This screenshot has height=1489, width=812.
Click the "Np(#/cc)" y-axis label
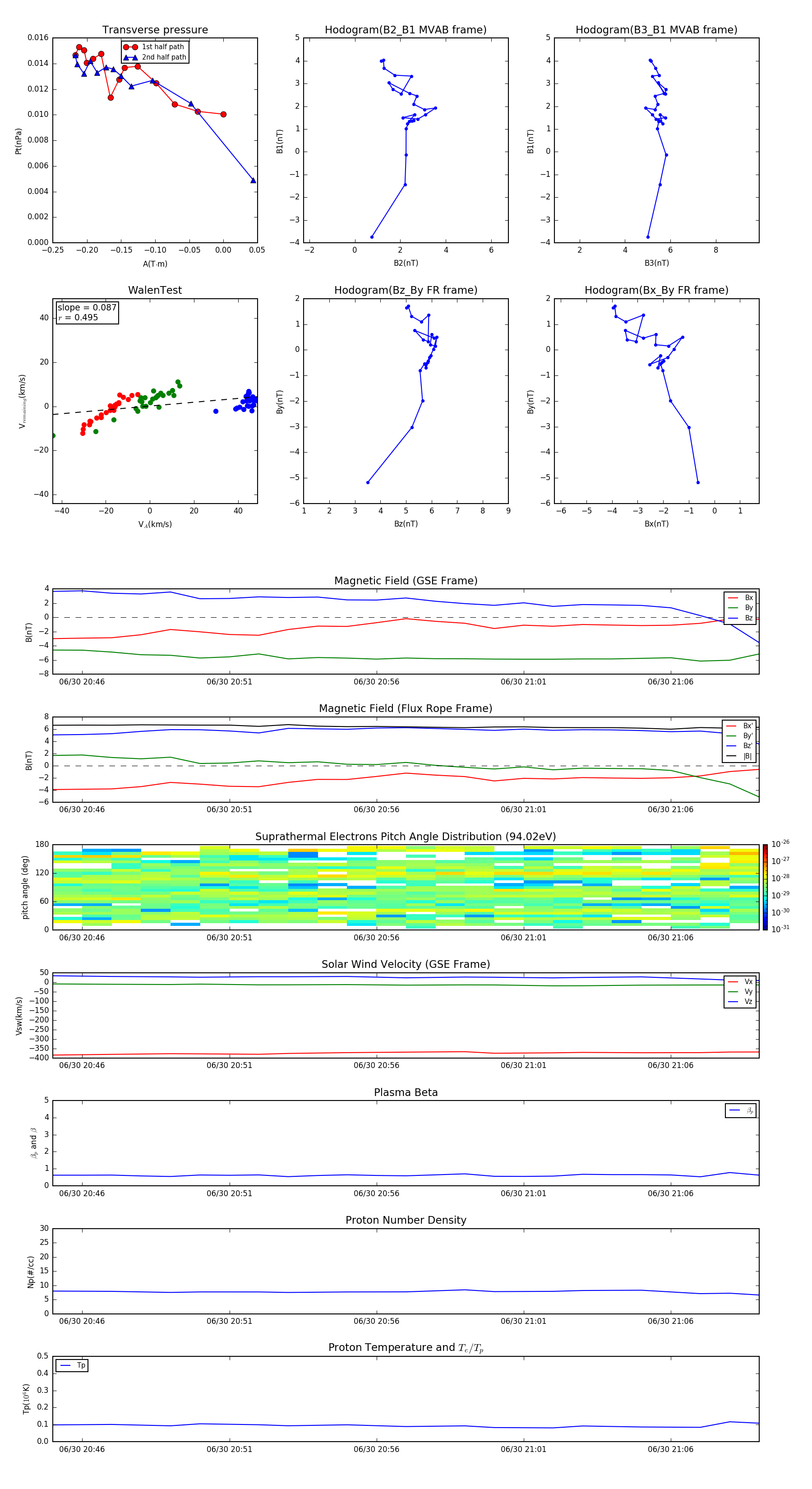30,1271
